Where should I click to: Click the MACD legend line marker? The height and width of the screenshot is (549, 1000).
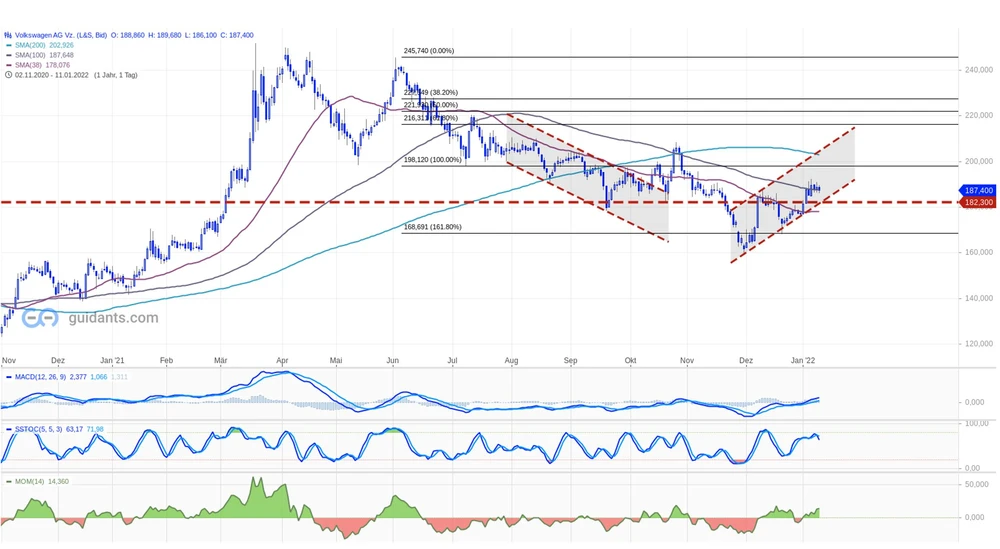point(7,375)
